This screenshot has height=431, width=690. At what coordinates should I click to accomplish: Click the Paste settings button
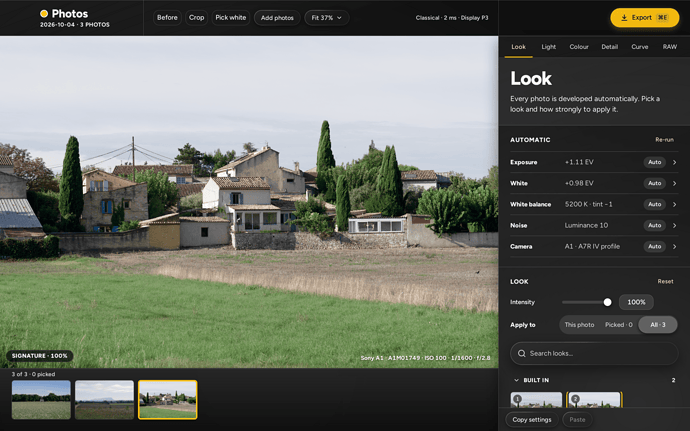tap(577, 420)
